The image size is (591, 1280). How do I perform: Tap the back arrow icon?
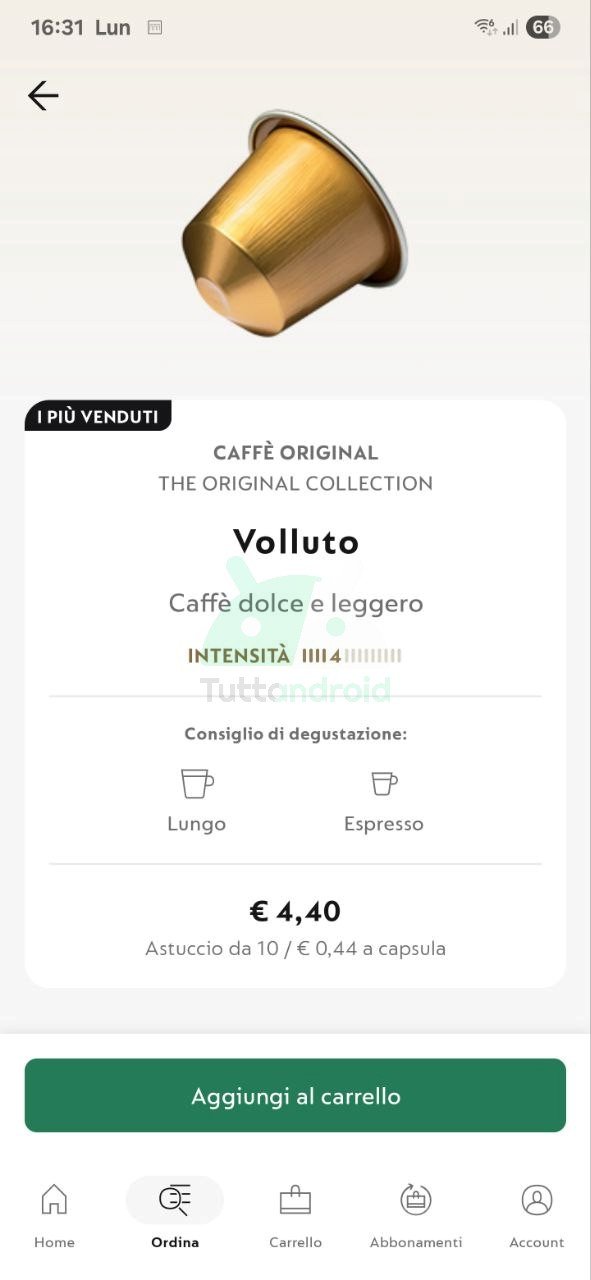(x=43, y=96)
